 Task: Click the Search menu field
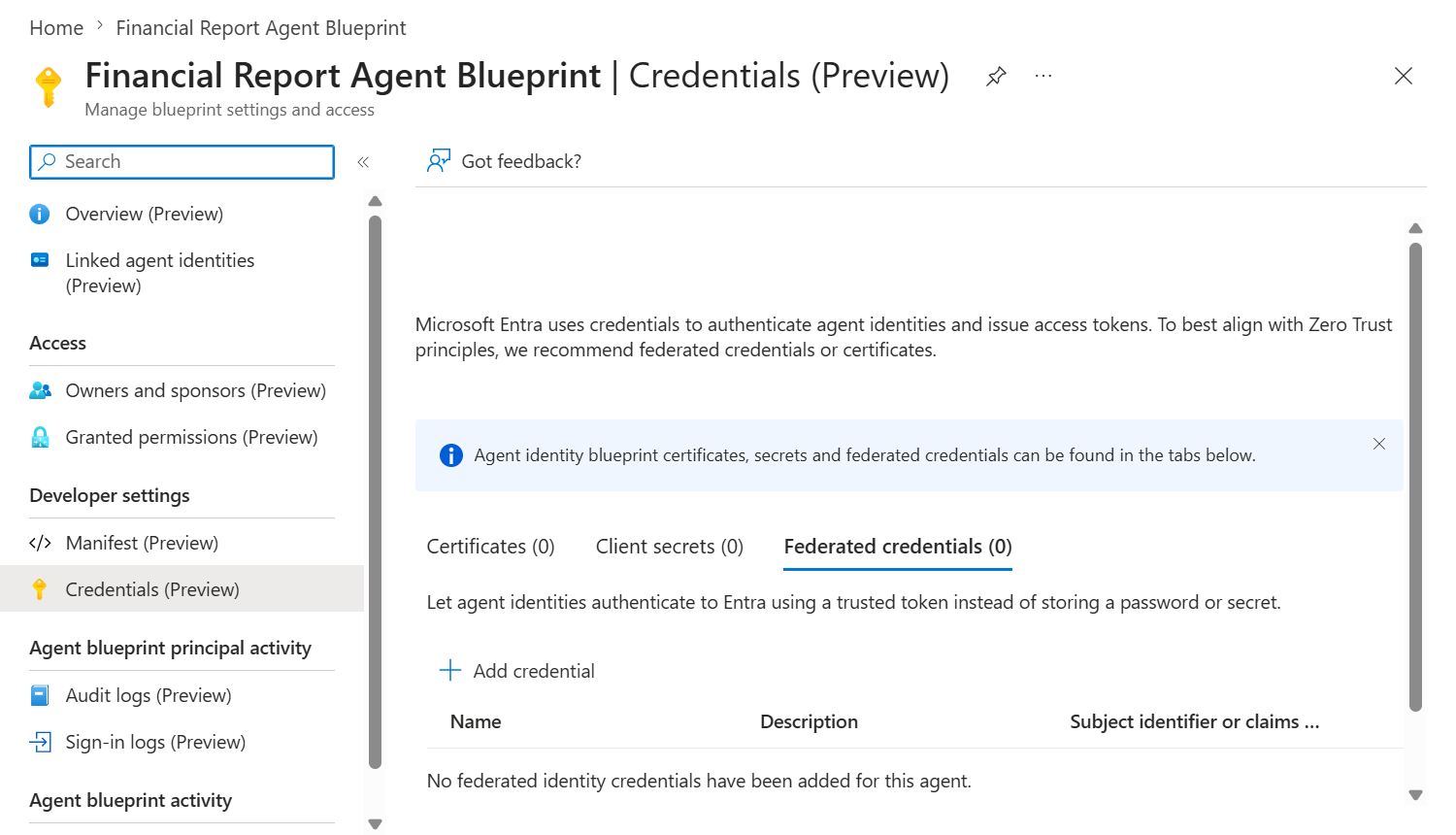click(x=182, y=162)
